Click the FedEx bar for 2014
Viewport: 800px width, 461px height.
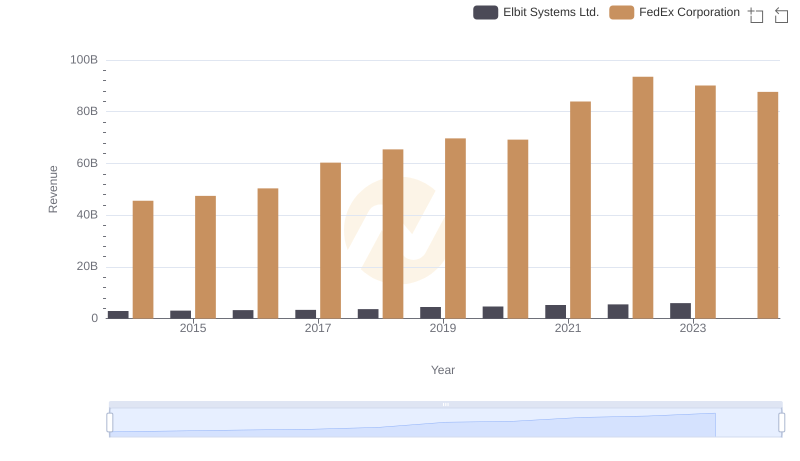point(143,260)
